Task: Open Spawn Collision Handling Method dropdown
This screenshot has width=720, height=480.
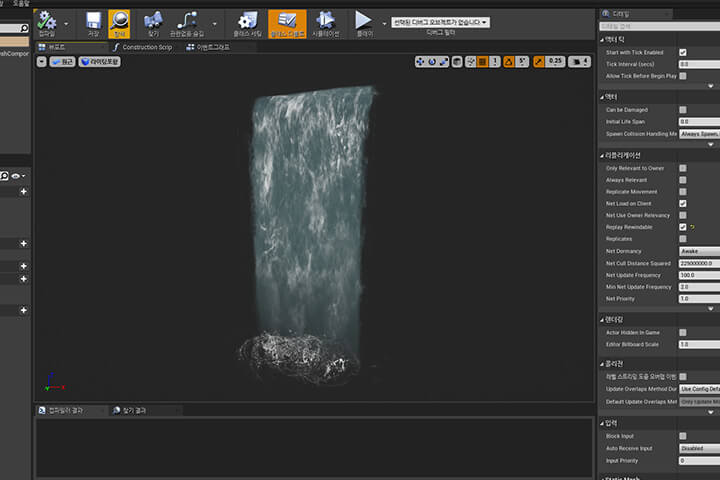Action: click(699, 134)
